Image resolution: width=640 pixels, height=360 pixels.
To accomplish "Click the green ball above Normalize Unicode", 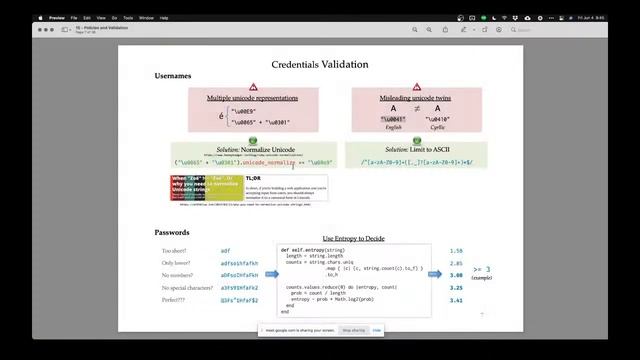I will pos(253,141).
